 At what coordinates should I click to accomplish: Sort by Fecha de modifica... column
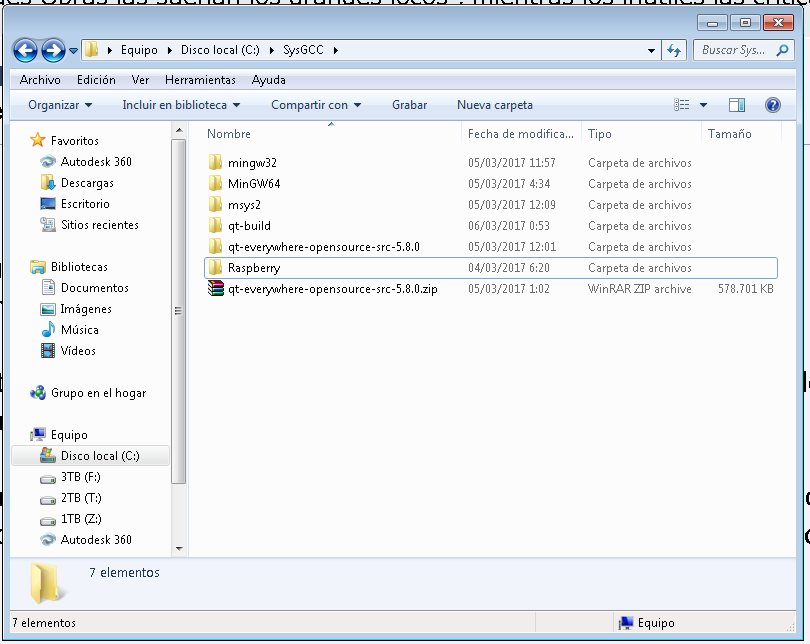[x=521, y=134]
